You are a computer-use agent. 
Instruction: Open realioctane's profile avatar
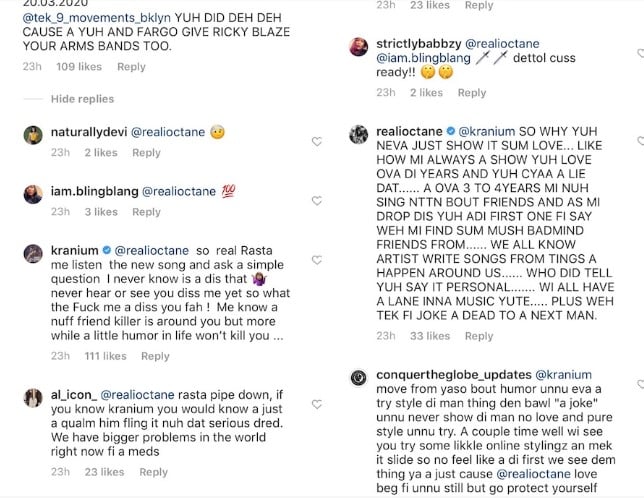359,135
